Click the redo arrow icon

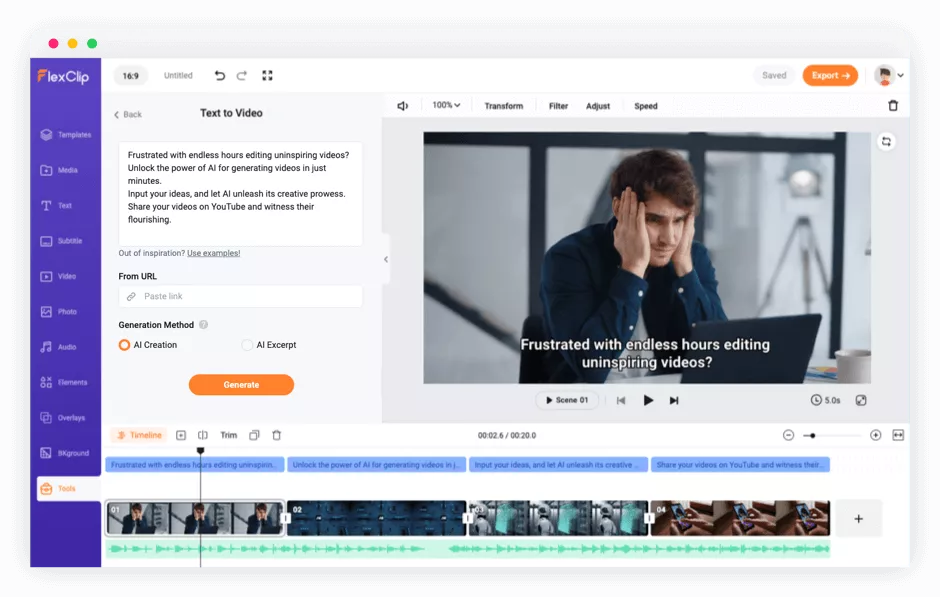tap(242, 76)
